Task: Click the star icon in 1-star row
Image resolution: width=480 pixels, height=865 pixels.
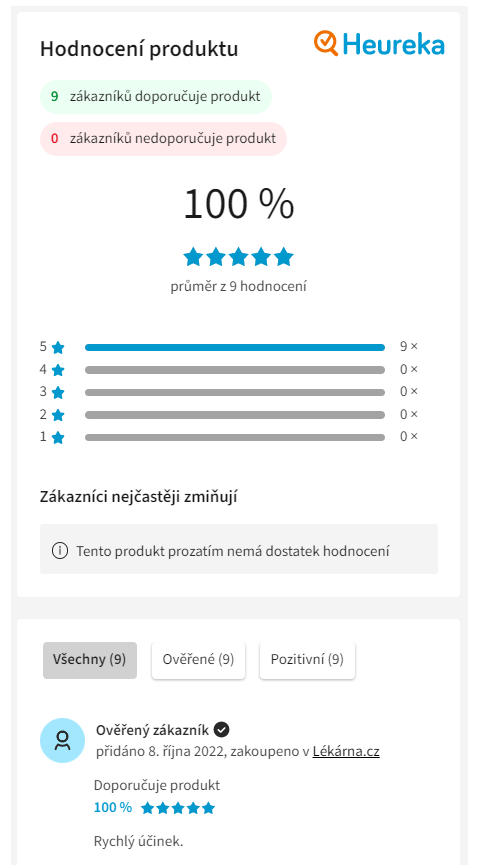Action: [58, 437]
